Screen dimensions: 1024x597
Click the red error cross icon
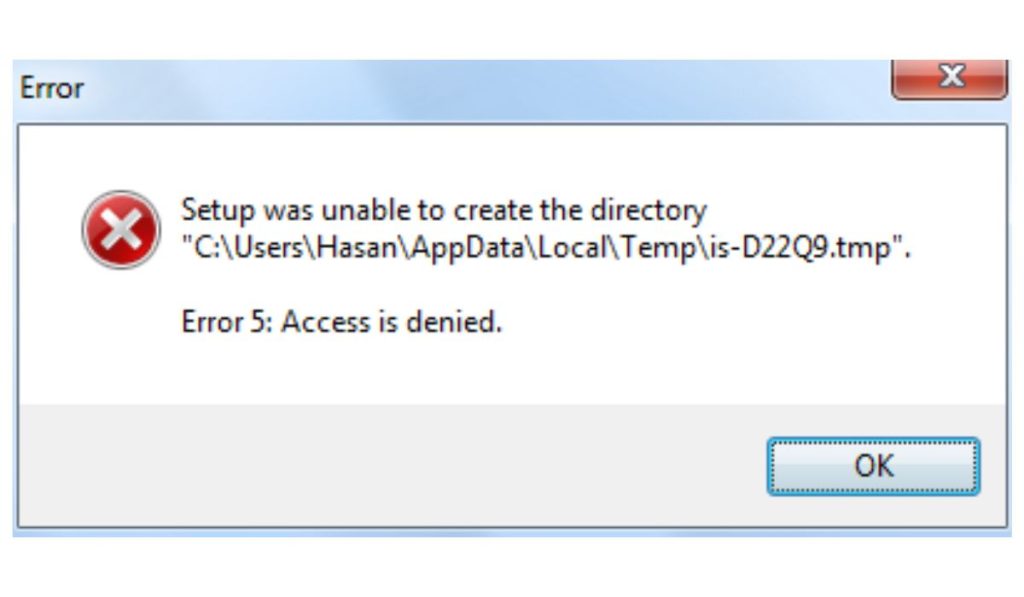(x=121, y=230)
